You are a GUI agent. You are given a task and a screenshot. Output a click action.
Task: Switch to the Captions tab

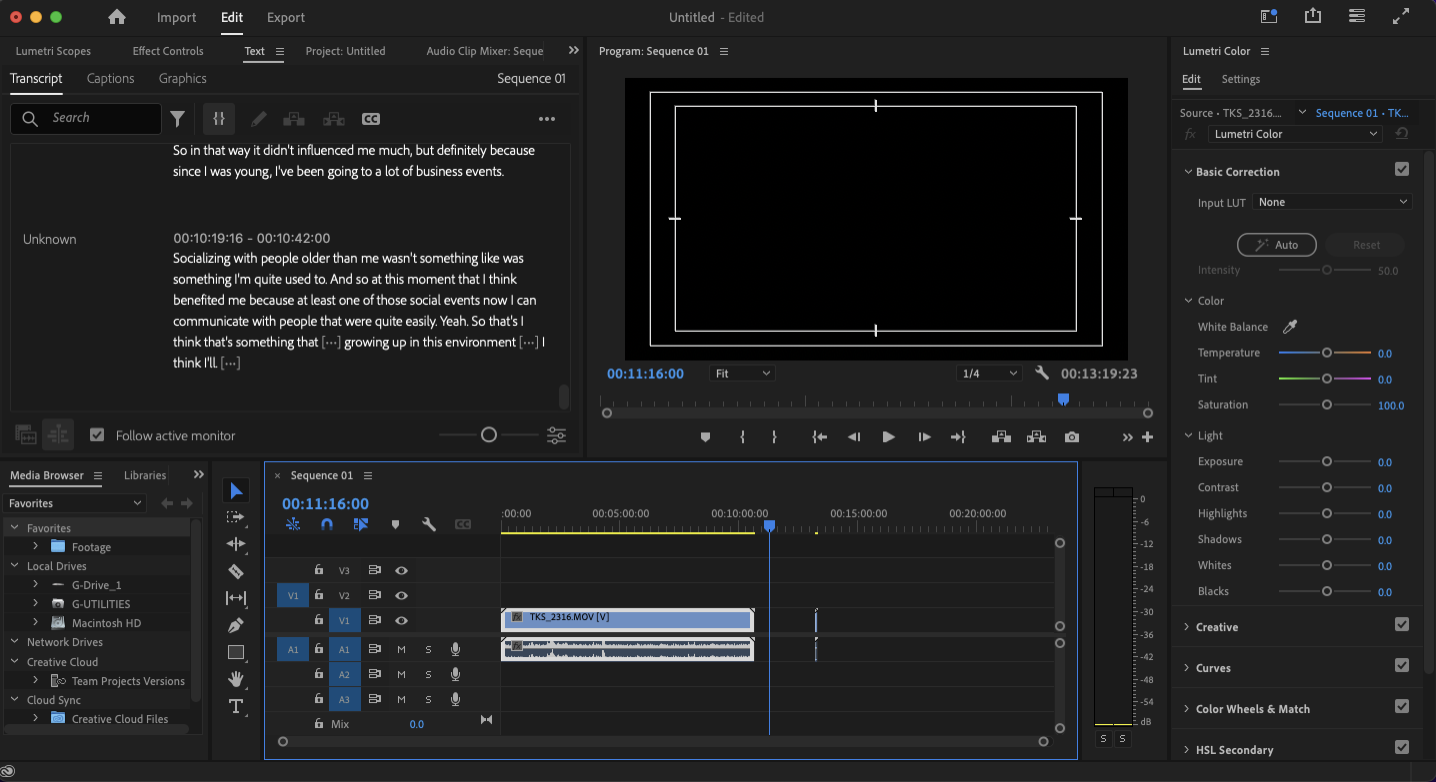pyautogui.click(x=110, y=78)
